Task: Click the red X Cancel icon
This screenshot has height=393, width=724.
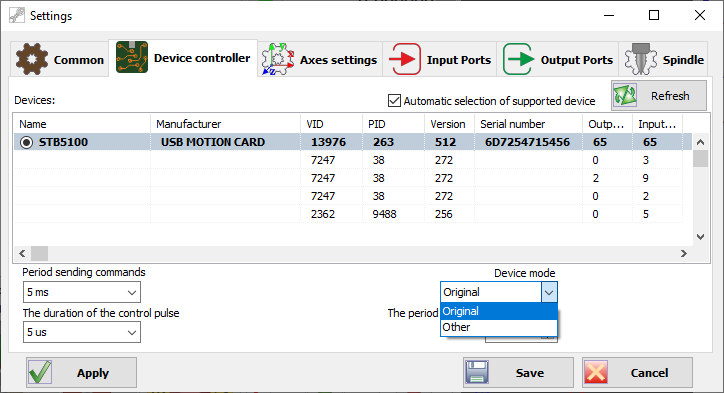Action: point(596,372)
